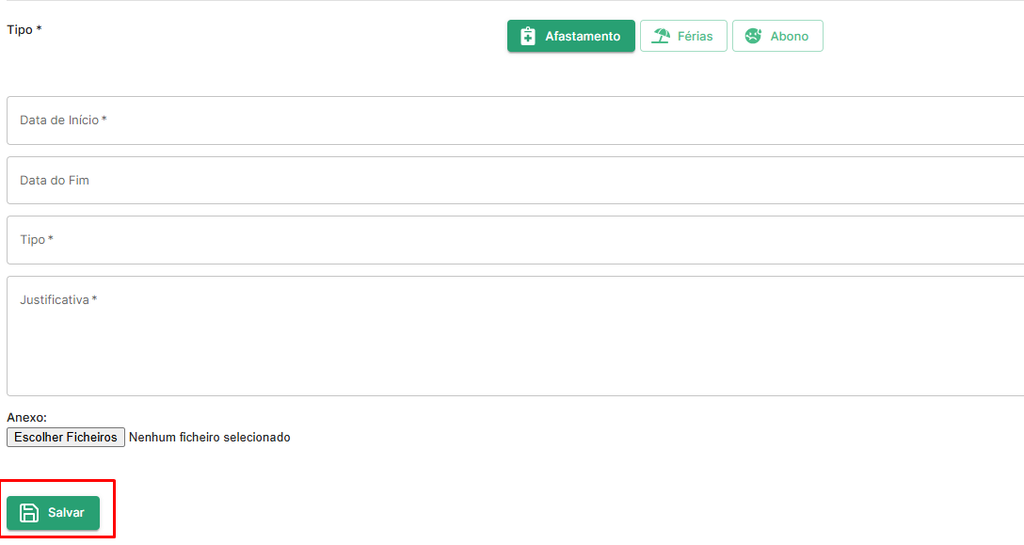Click the beach umbrella icon for Férias
The height and width of the screenshot is (545, 1024).
click(661, 36)
